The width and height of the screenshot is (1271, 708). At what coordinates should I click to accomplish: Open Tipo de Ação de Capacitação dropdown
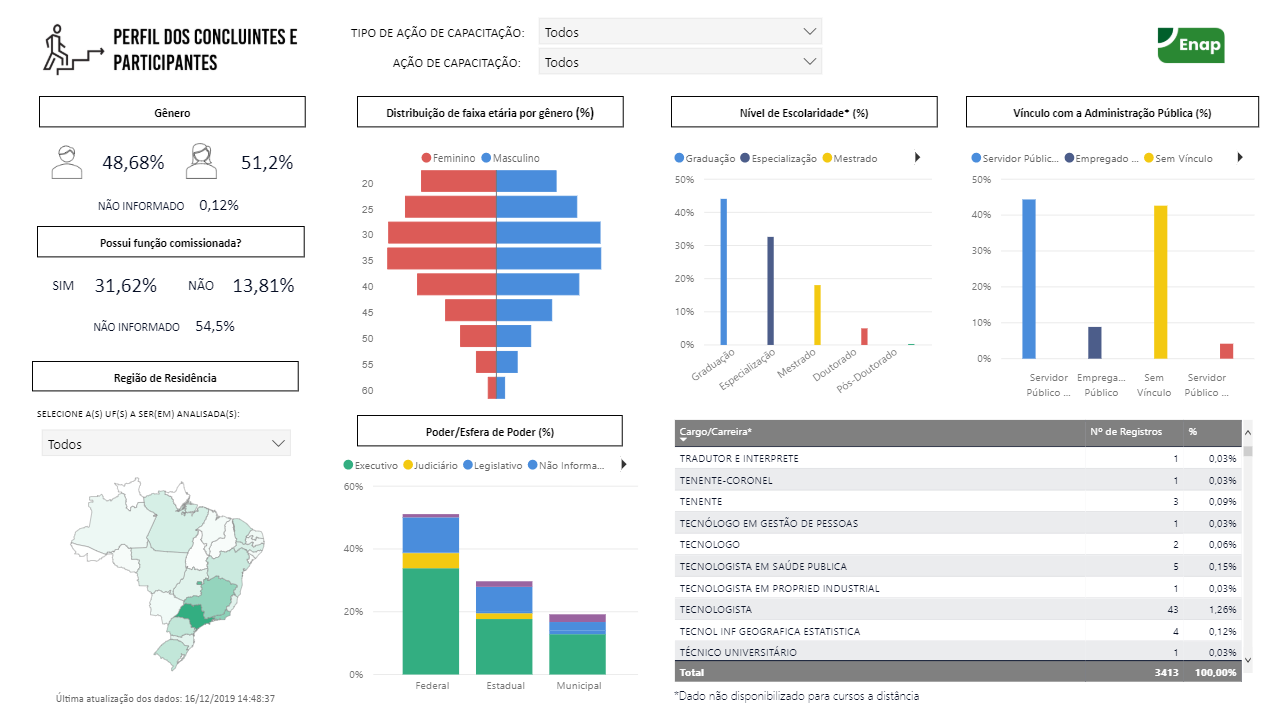[x=680, y=32]
